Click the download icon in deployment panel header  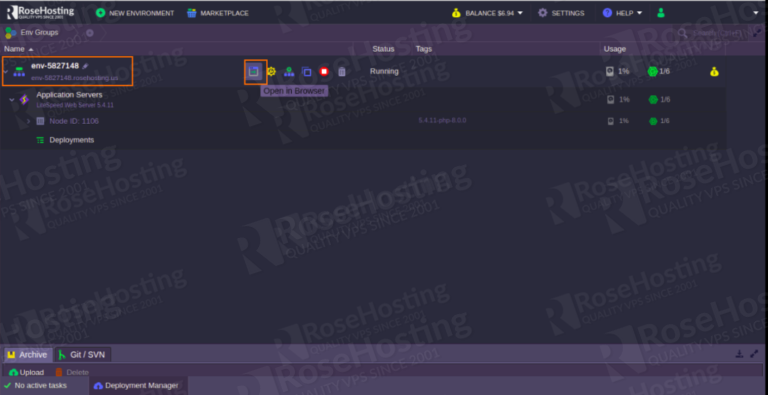(740, 353)
